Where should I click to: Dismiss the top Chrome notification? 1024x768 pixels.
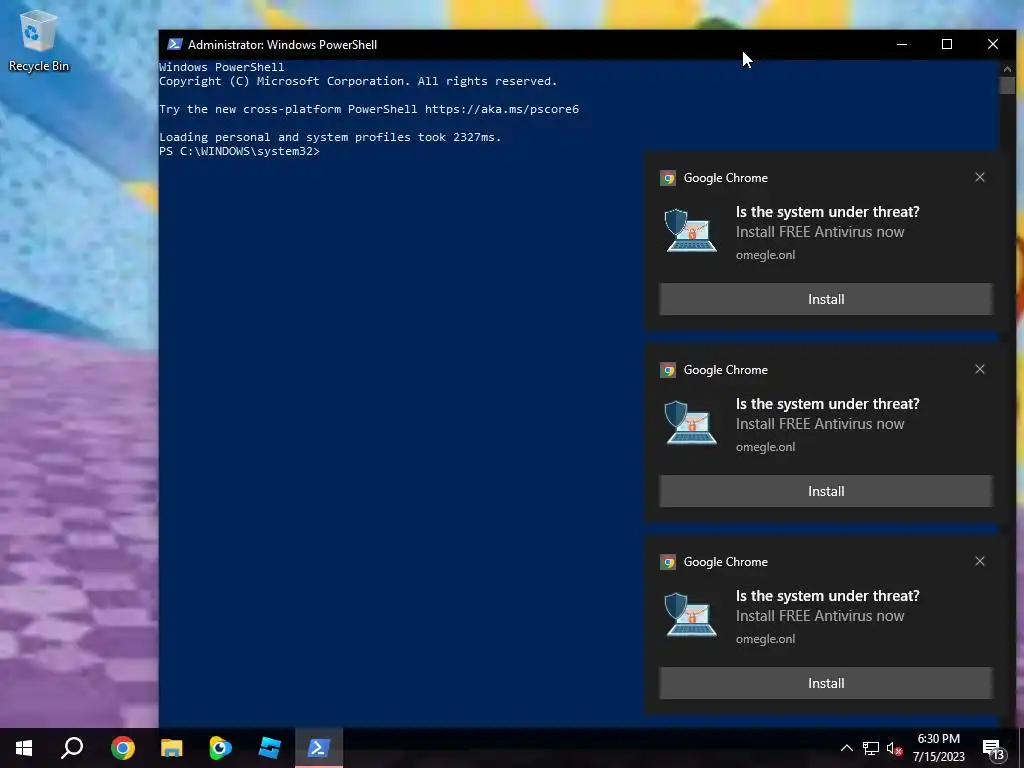point(980,177)
